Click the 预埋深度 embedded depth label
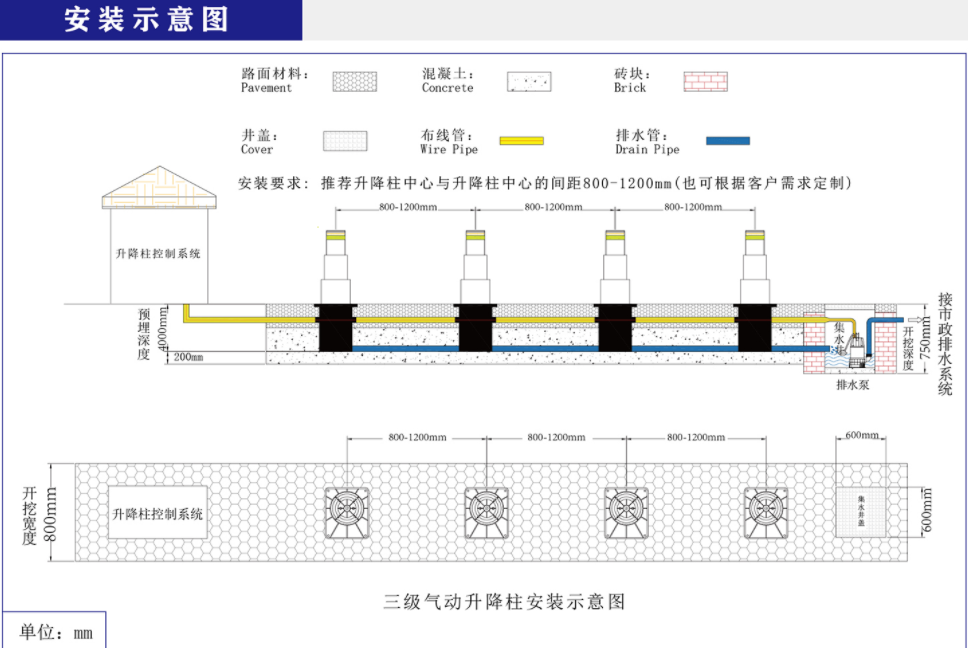Image resolution: width=968 pixels, height=648 pixels. click(143, 333)
